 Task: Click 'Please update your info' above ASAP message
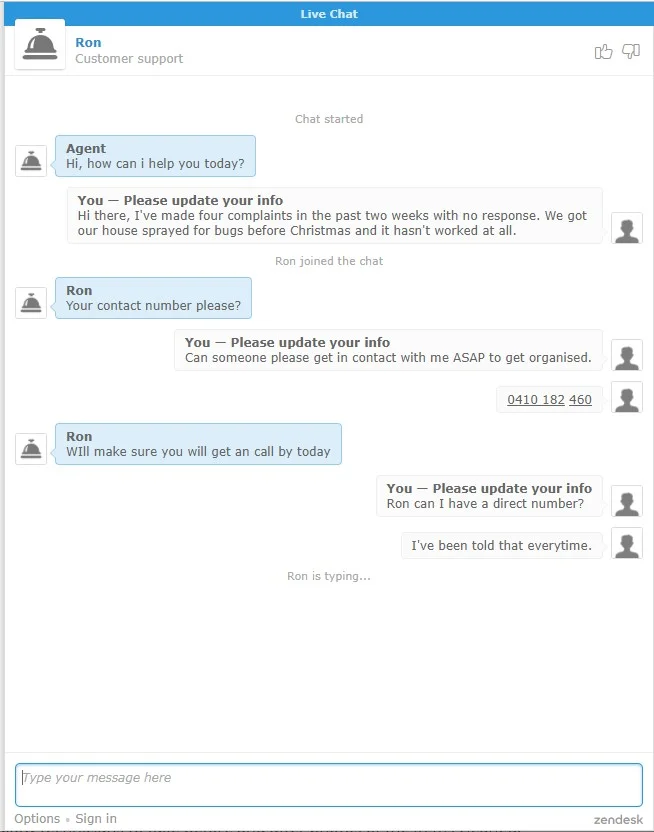(x=310, y=342)
